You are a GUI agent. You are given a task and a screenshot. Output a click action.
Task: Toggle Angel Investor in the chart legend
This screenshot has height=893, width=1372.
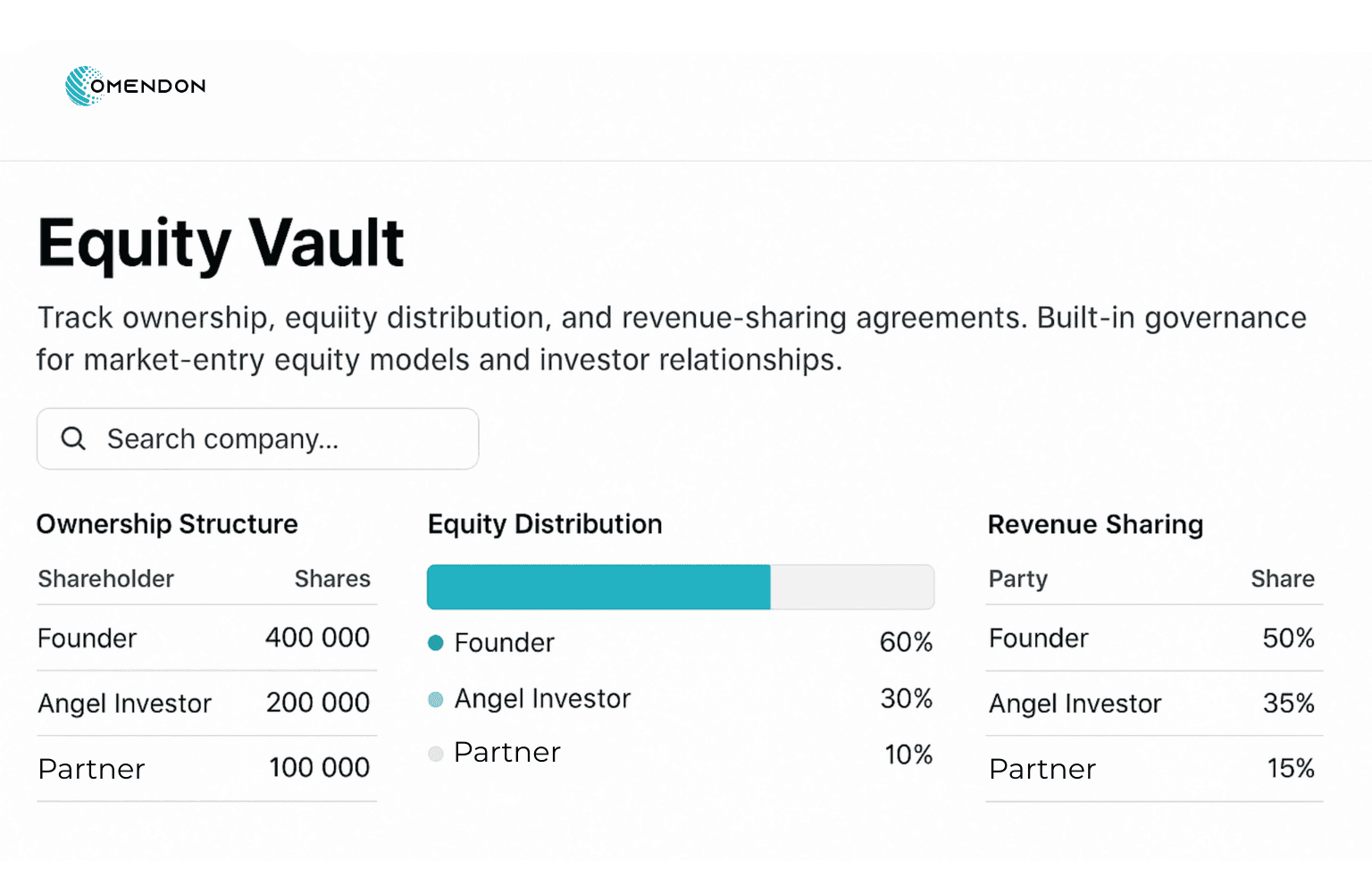tap(435, 699)
